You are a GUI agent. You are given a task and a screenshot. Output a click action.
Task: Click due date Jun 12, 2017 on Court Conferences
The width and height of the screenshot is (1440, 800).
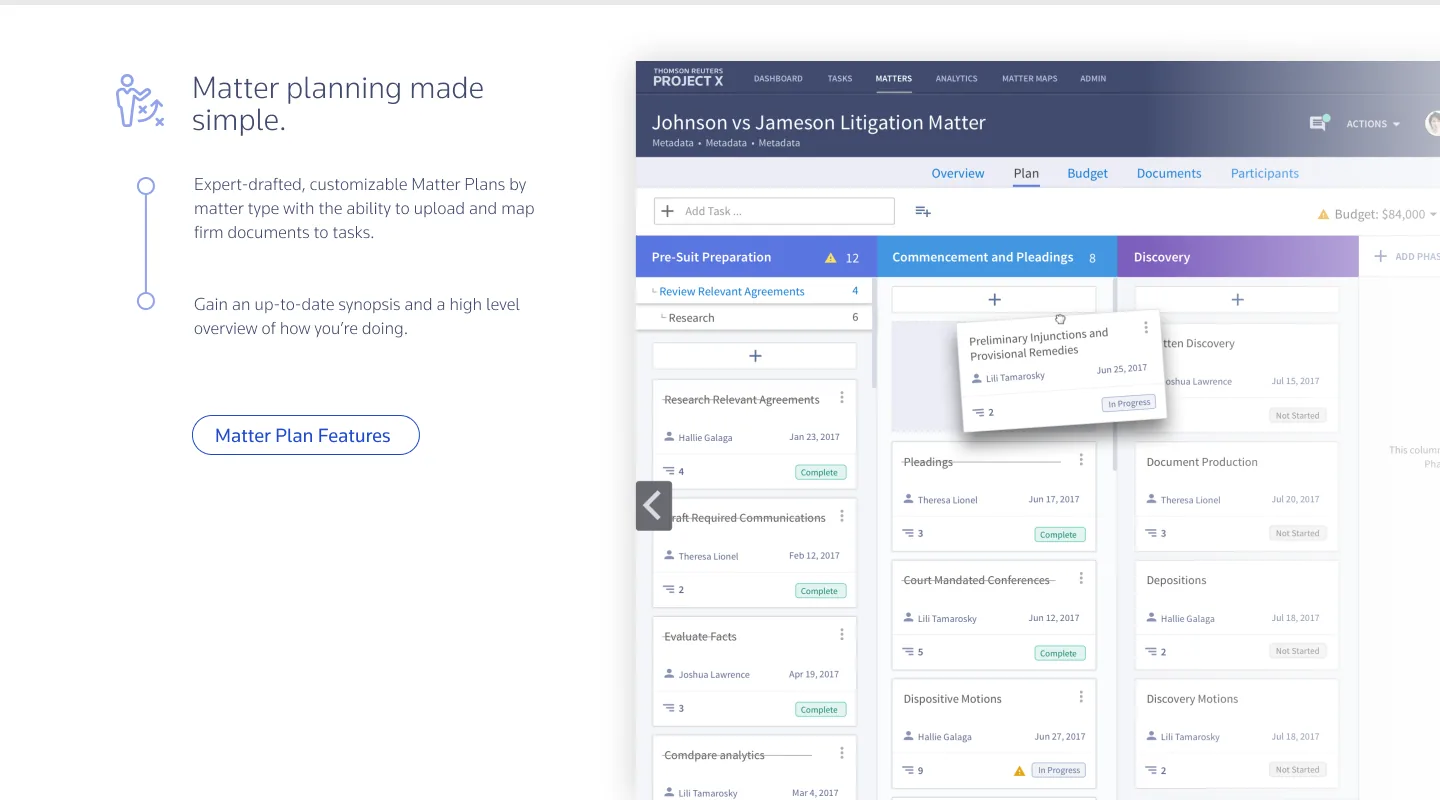click(x=1054, y=618)
